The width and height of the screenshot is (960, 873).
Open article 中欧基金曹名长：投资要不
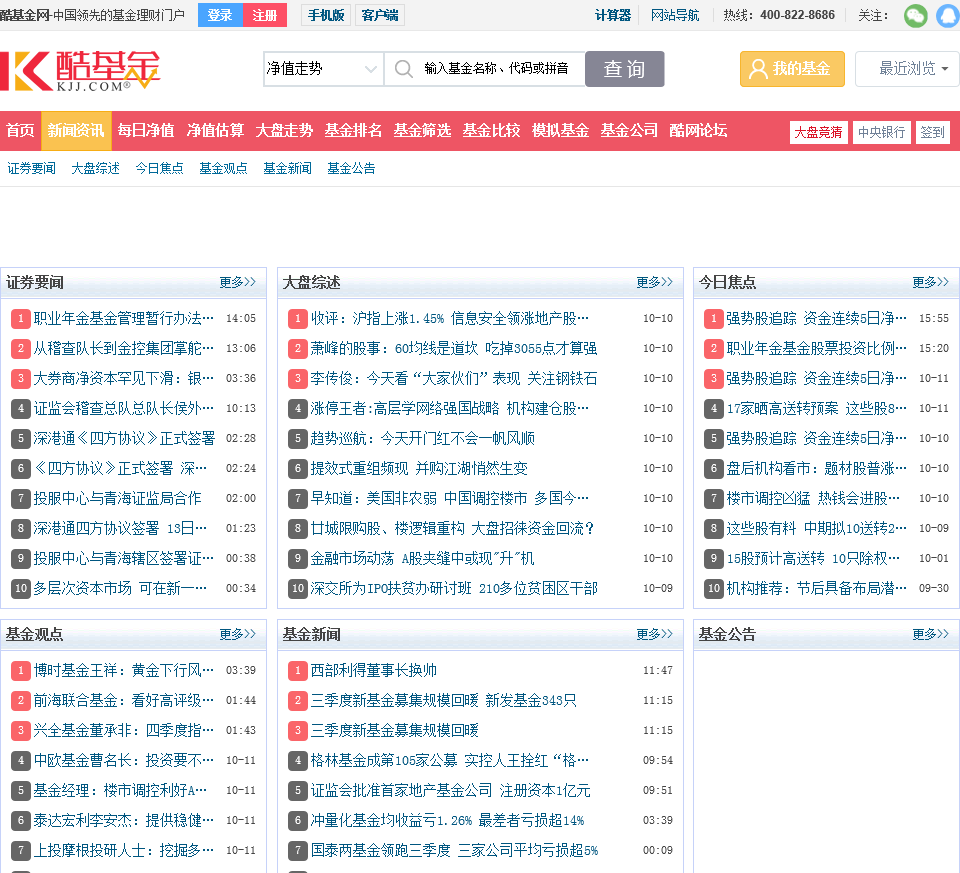124,760
